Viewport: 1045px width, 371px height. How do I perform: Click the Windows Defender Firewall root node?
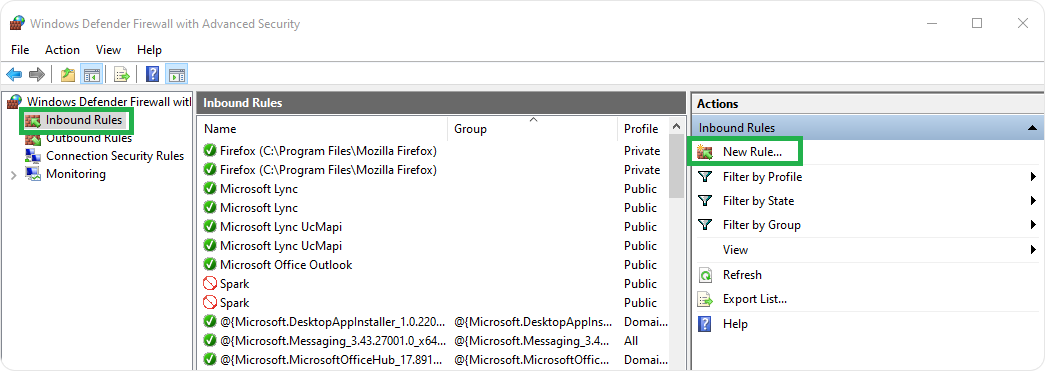[x=109, y=102]
